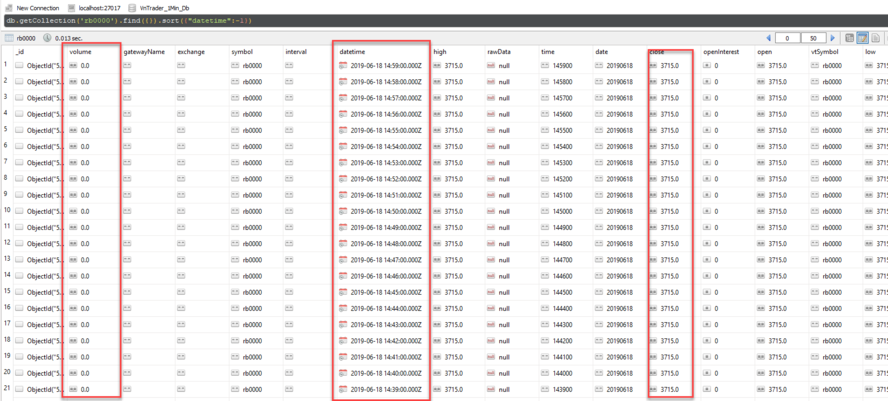Switch to table view mode icon

862,38
